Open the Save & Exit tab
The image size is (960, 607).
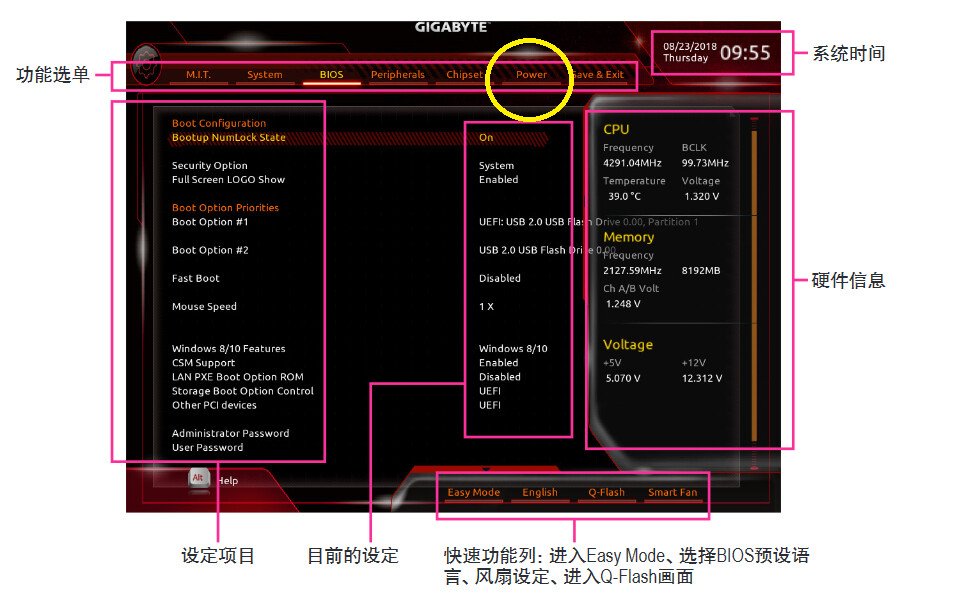click(598, 75)
